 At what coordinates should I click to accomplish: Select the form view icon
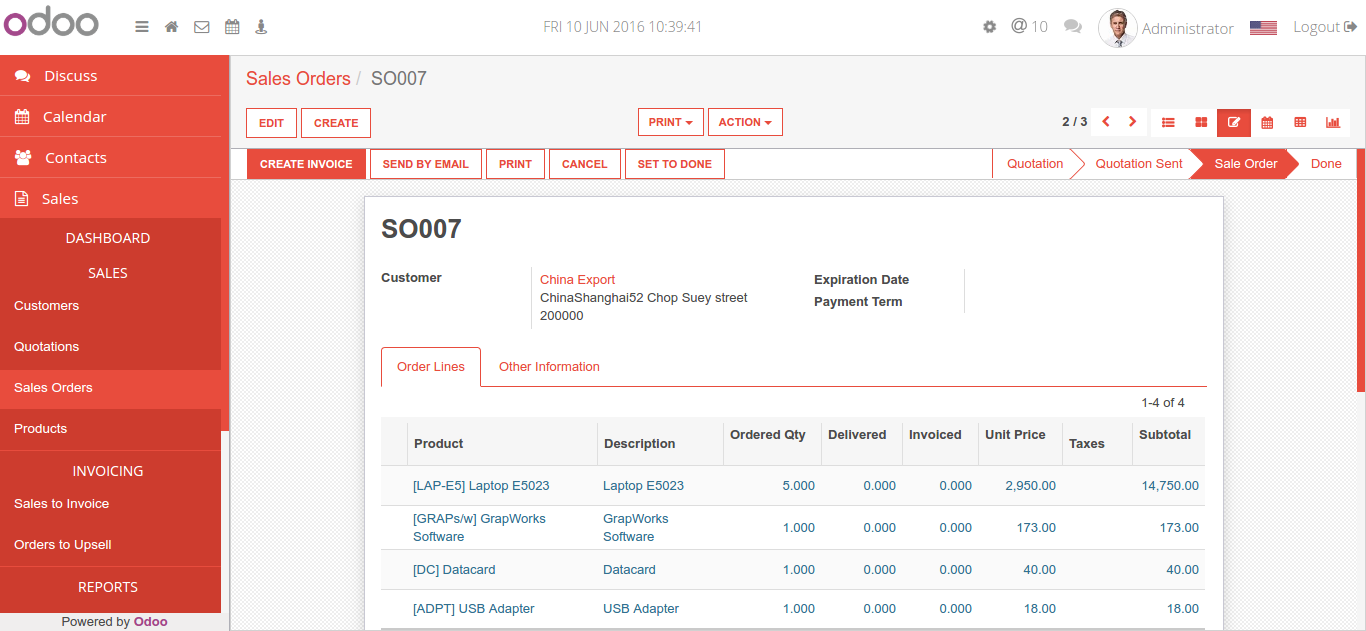(1234, 123)
